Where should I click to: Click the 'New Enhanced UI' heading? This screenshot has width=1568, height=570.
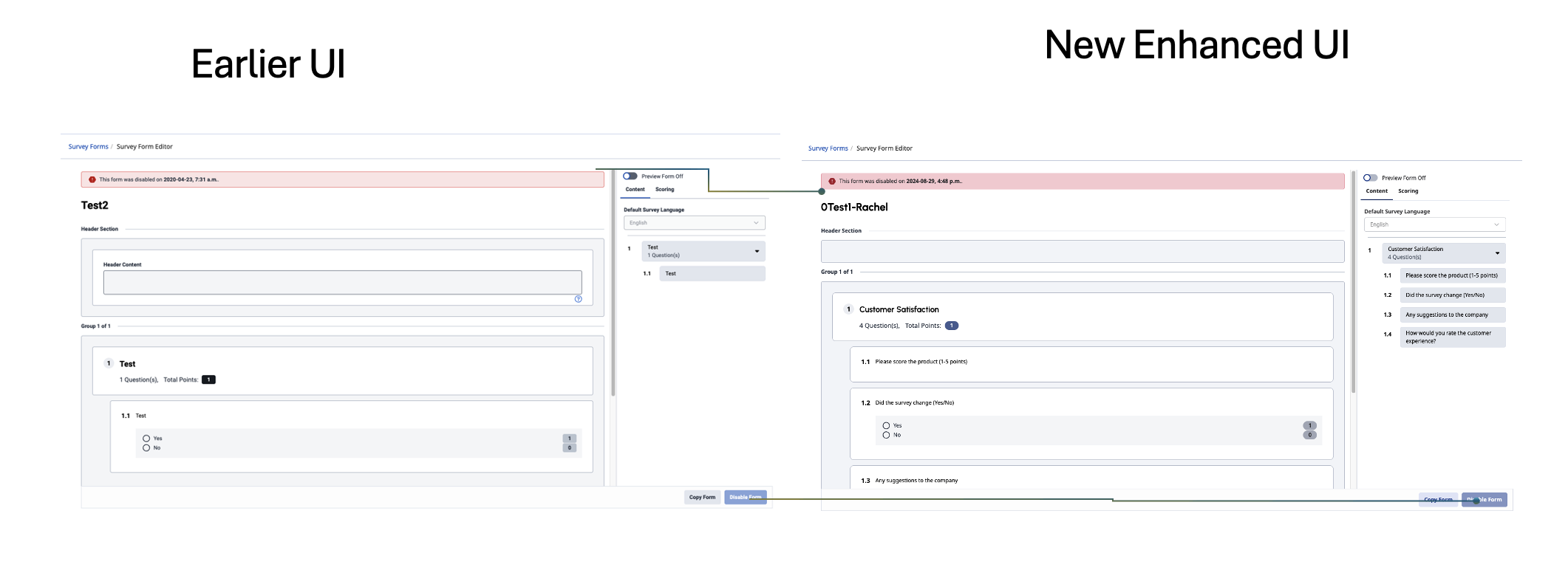click(1197, 44)
